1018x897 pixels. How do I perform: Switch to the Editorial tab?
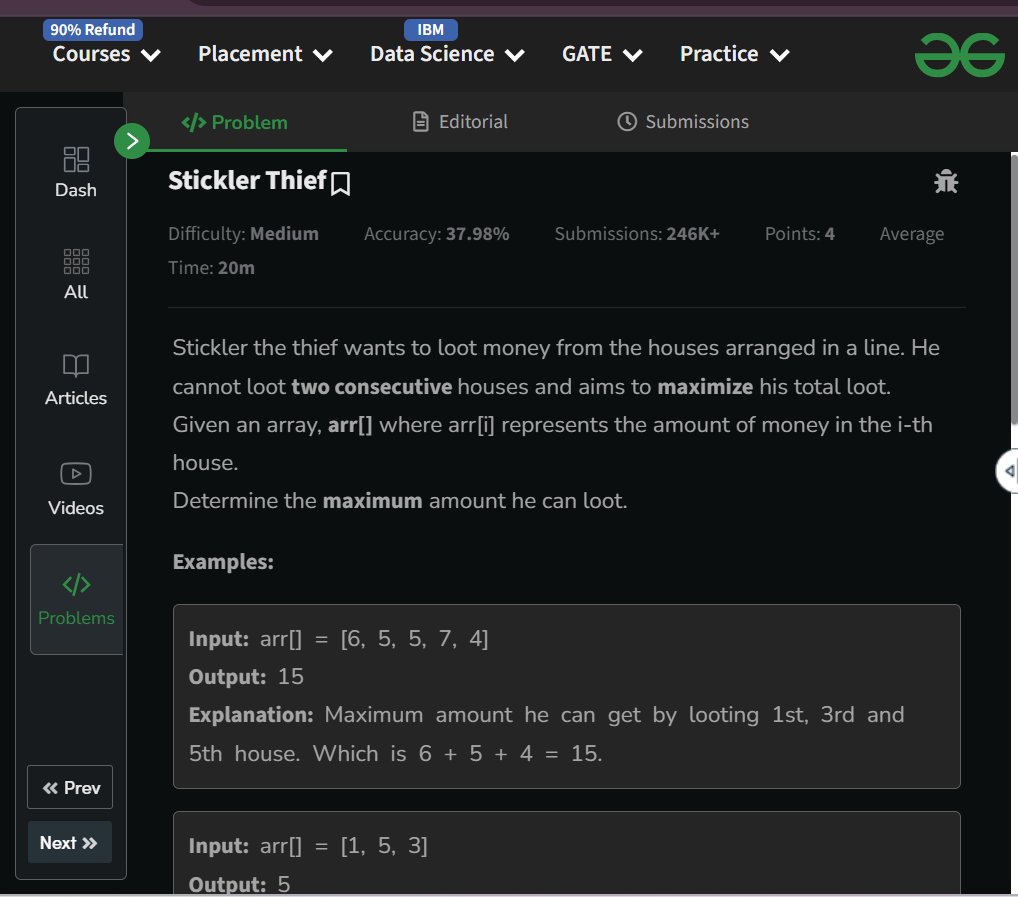[x=460, y=121]
